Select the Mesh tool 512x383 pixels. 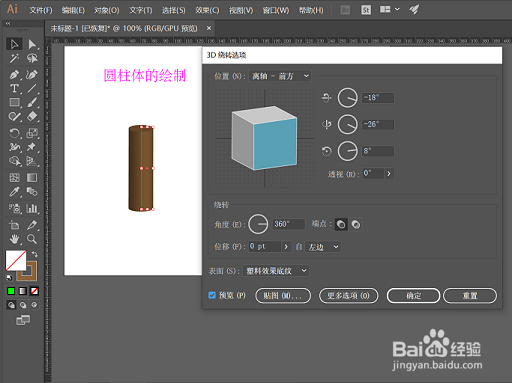point(14,178)
